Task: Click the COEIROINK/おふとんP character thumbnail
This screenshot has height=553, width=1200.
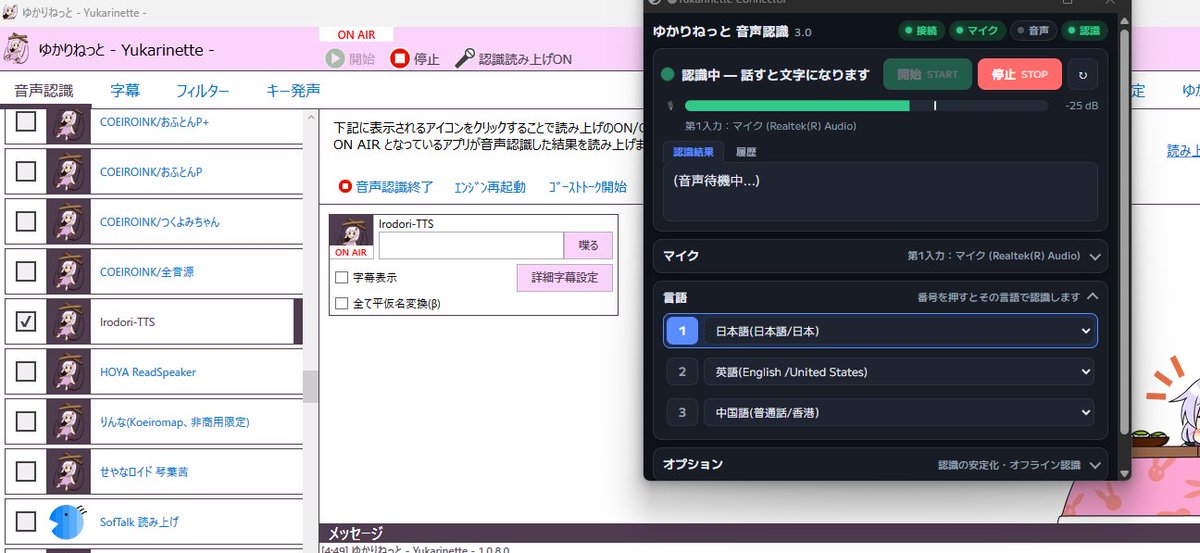Action: tap(68, 172)
